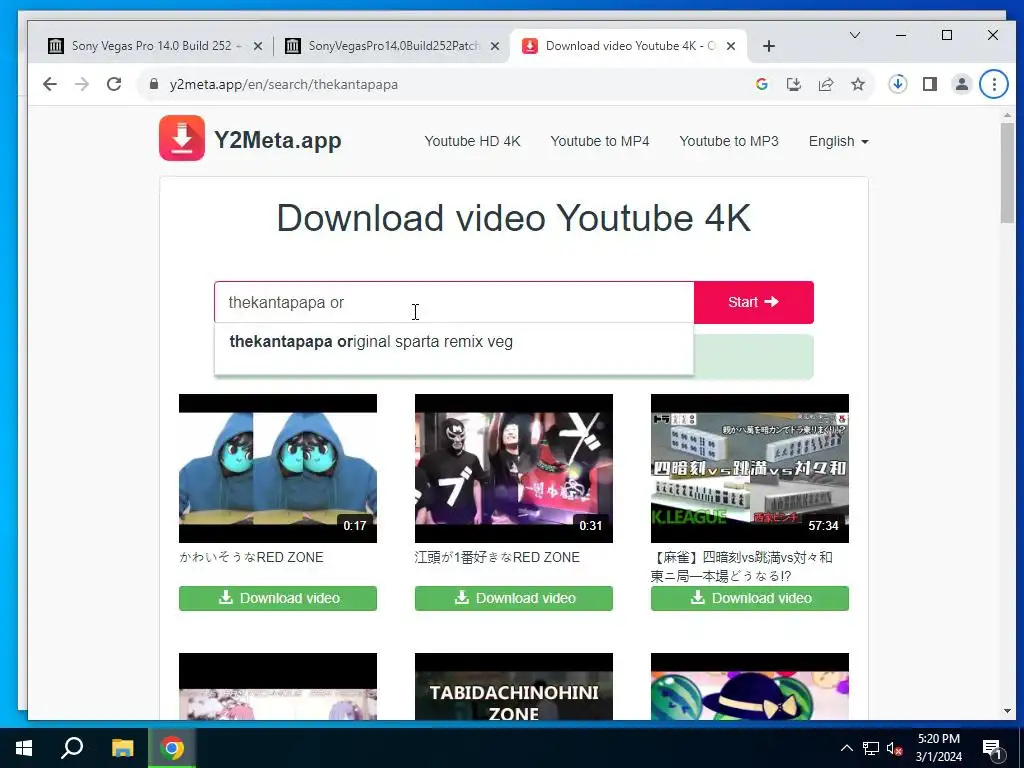Click the red Start button
This screenshot has height=768, width=1024.
(x=754, y=302)
